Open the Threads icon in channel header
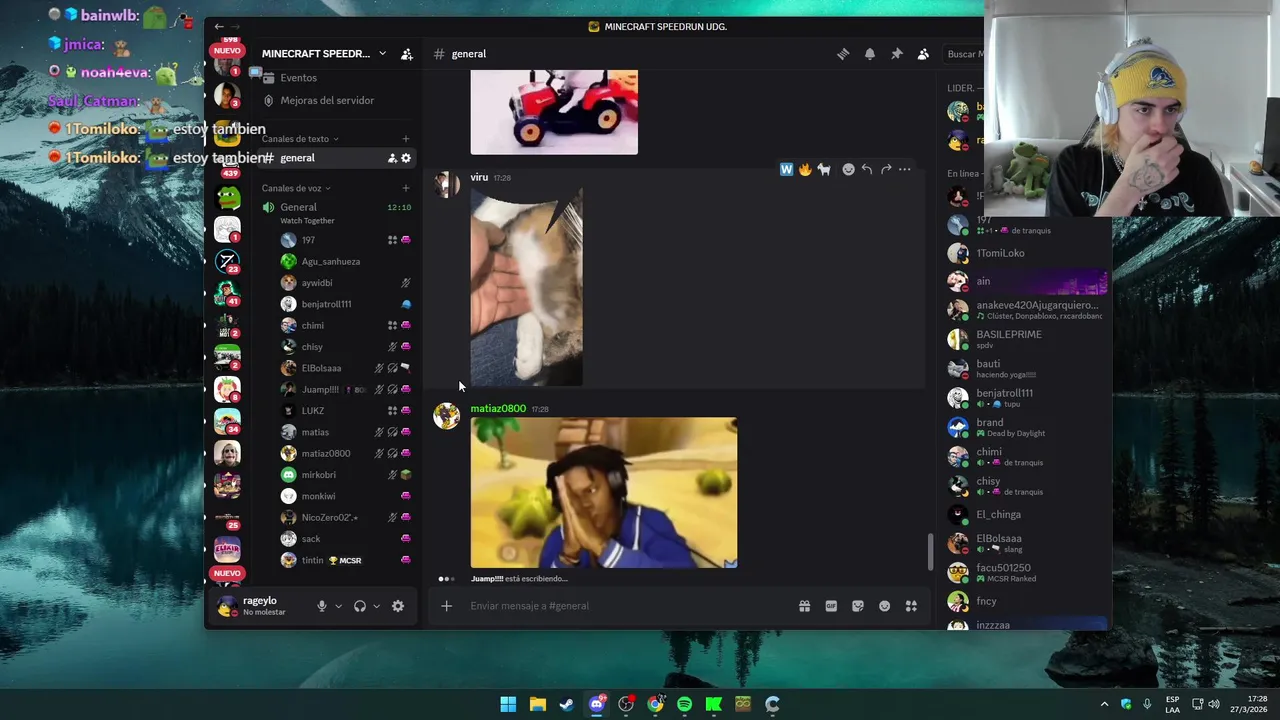The image size is (1280, 720). [x=843, y=54]
